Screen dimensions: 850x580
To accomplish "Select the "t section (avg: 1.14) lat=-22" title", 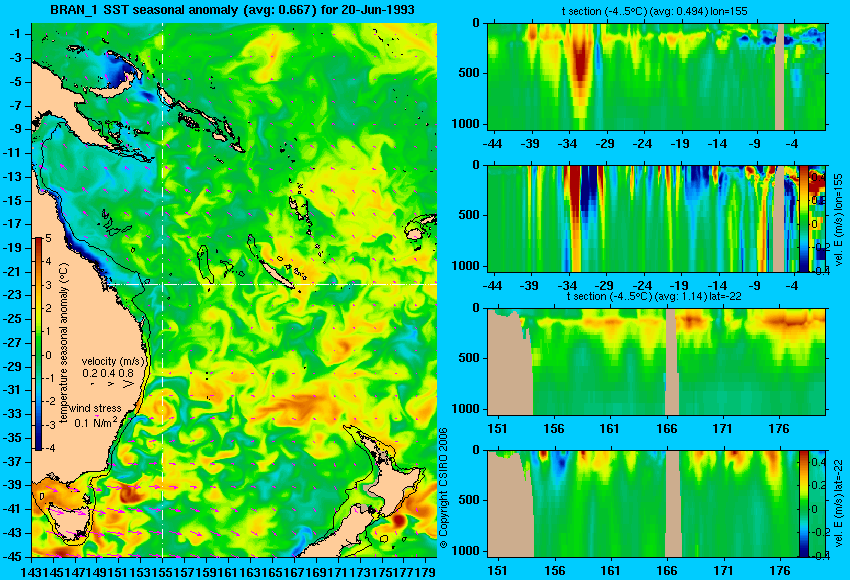I will 654,296.
